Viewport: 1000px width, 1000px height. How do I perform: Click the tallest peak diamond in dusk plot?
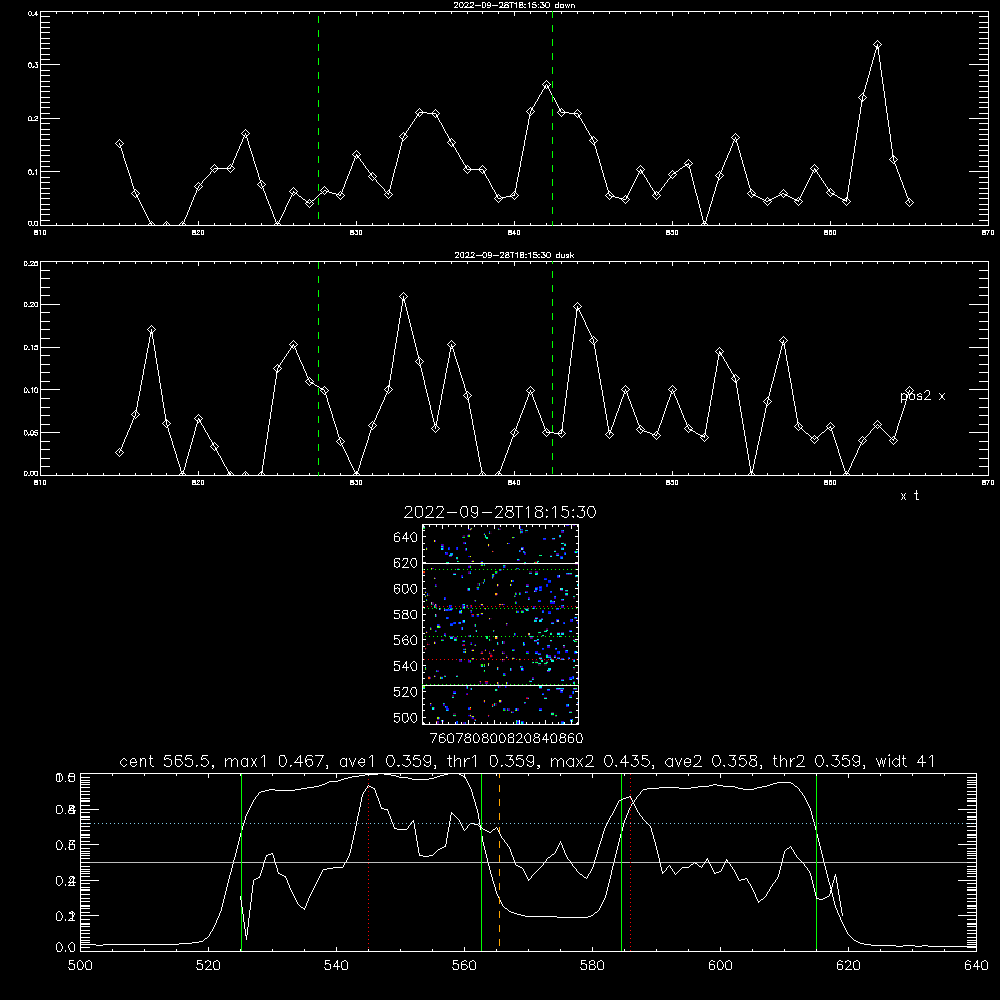pyautogui.click(x=403, y=297)
